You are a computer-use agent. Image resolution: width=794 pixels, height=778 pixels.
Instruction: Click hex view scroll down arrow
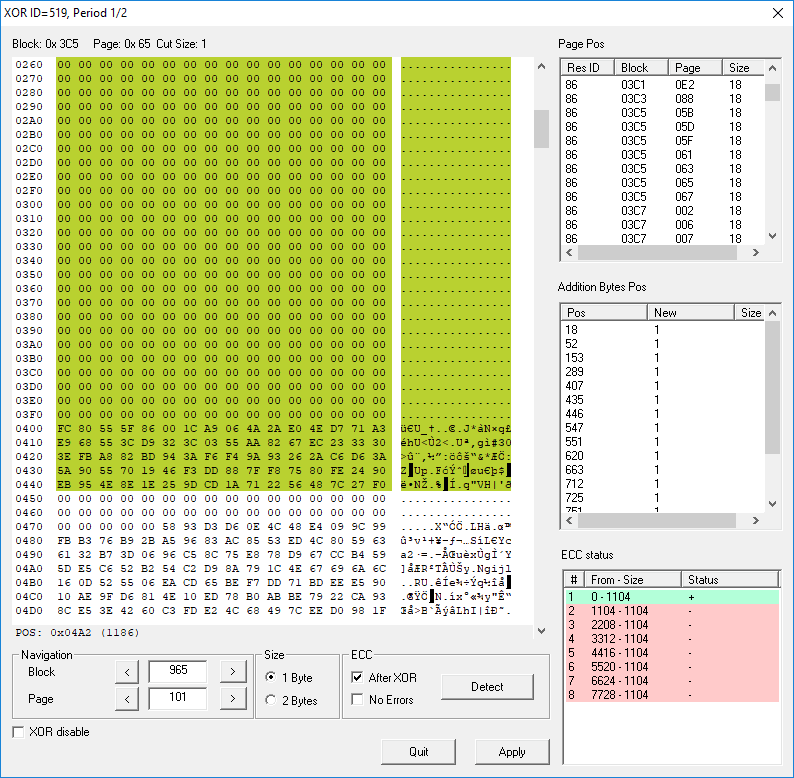pos(541,631)
